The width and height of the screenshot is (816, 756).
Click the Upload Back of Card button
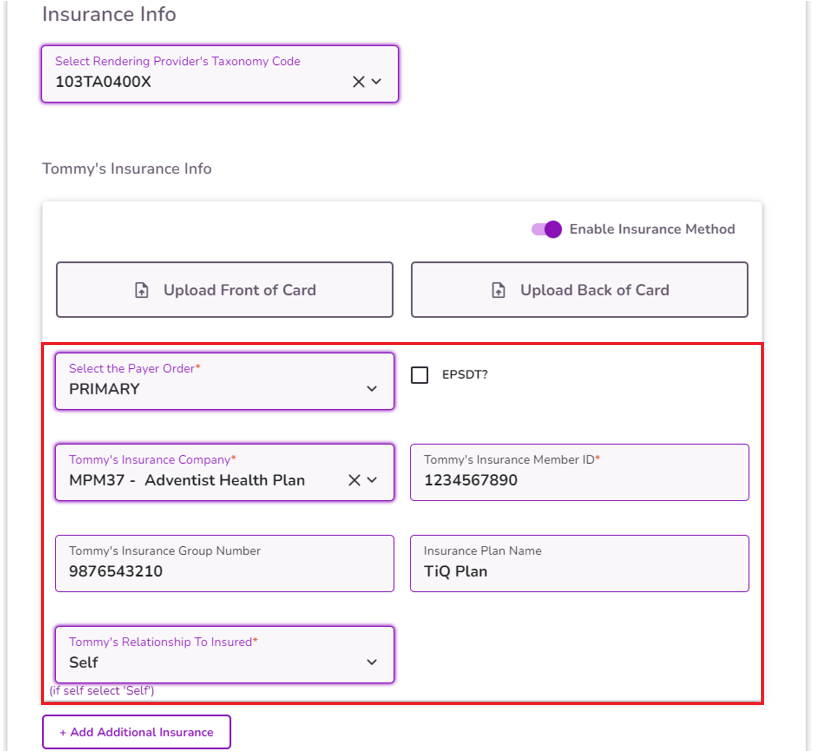[x=579, y=289]
